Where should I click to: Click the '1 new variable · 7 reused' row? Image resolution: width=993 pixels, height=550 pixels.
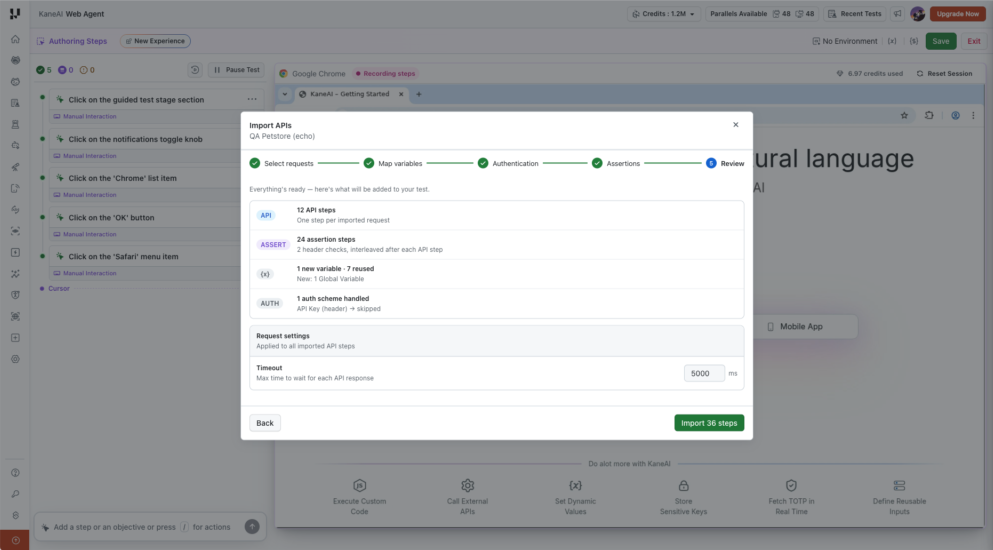coord(496,274)
